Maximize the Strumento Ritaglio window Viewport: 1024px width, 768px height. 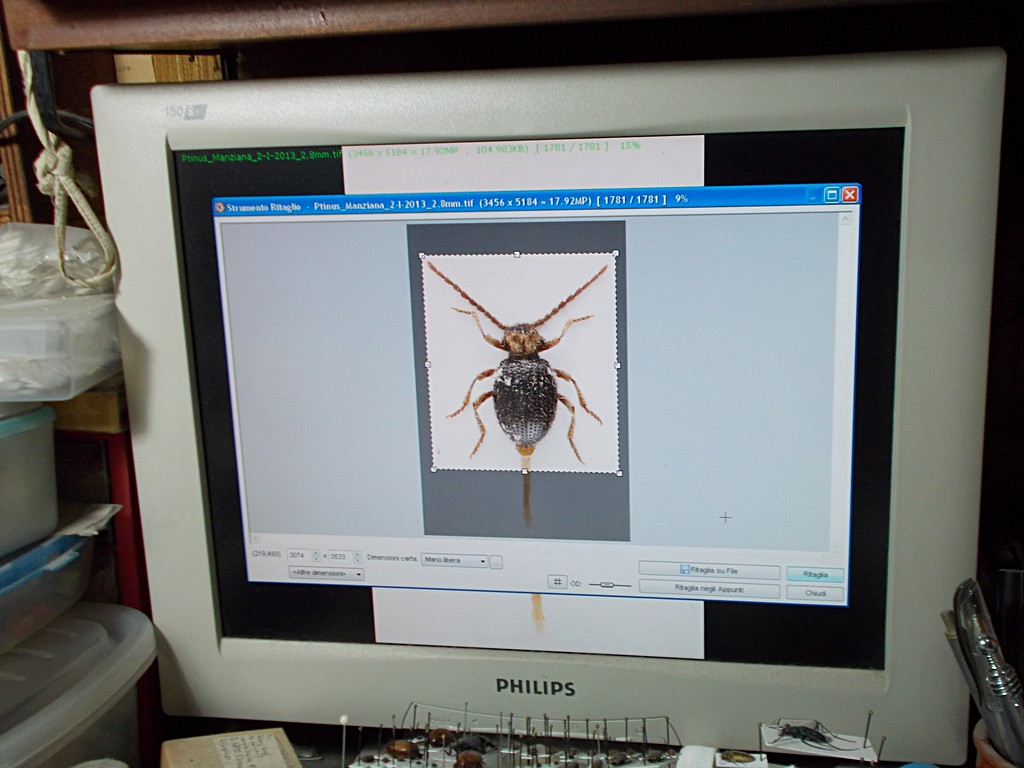click(831, 195)
